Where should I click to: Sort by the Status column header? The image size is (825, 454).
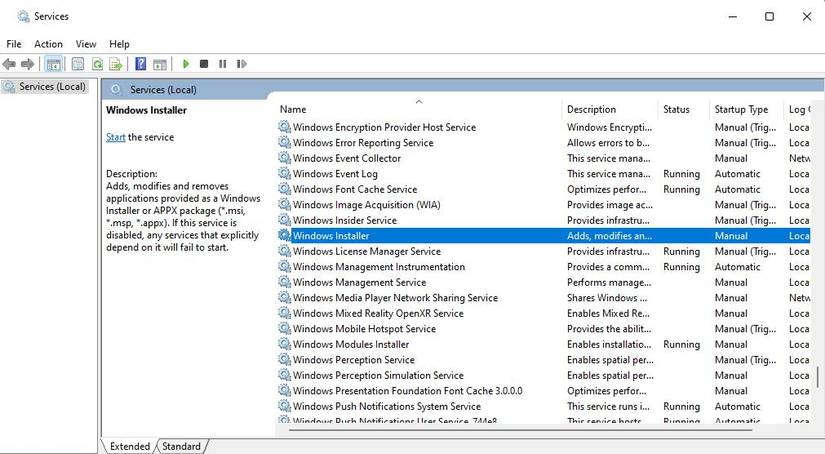click(676, 109)
